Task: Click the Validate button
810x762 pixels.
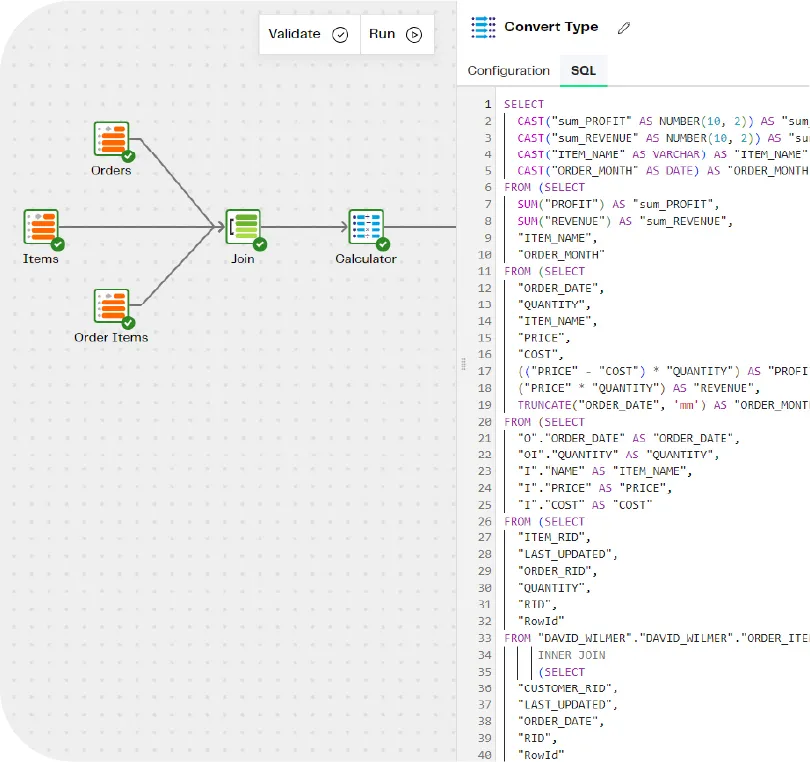Action: click(x=309, y=34)
